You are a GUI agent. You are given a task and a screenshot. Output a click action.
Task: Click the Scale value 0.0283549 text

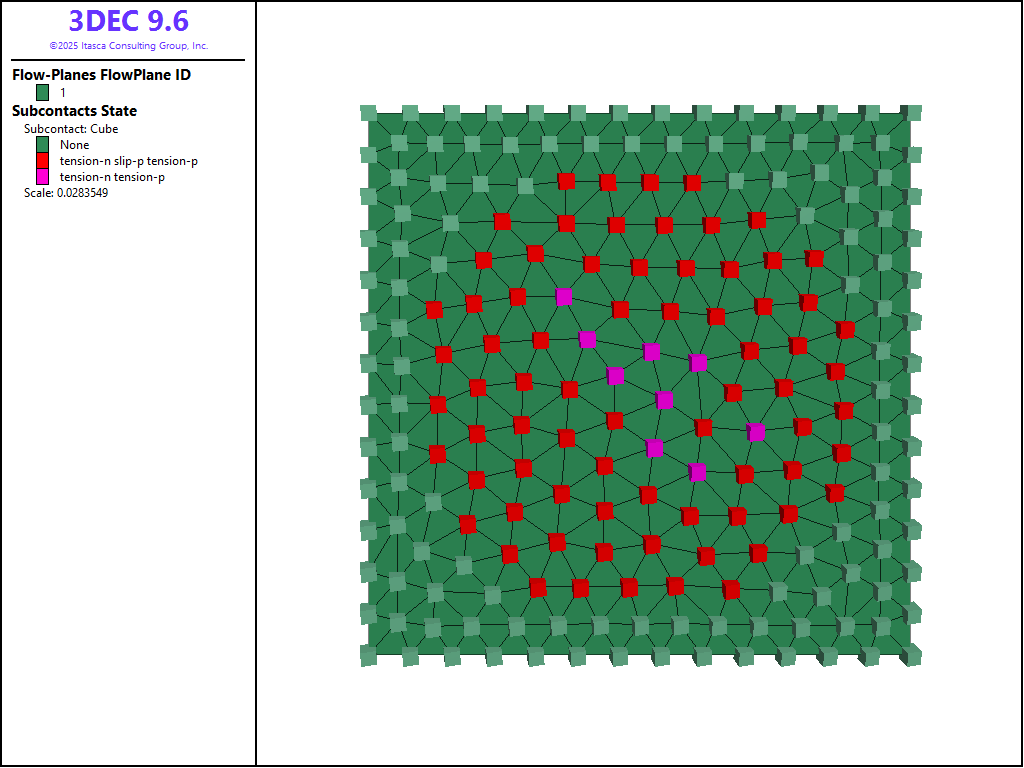pyautogui.click(x=66, y=193)
